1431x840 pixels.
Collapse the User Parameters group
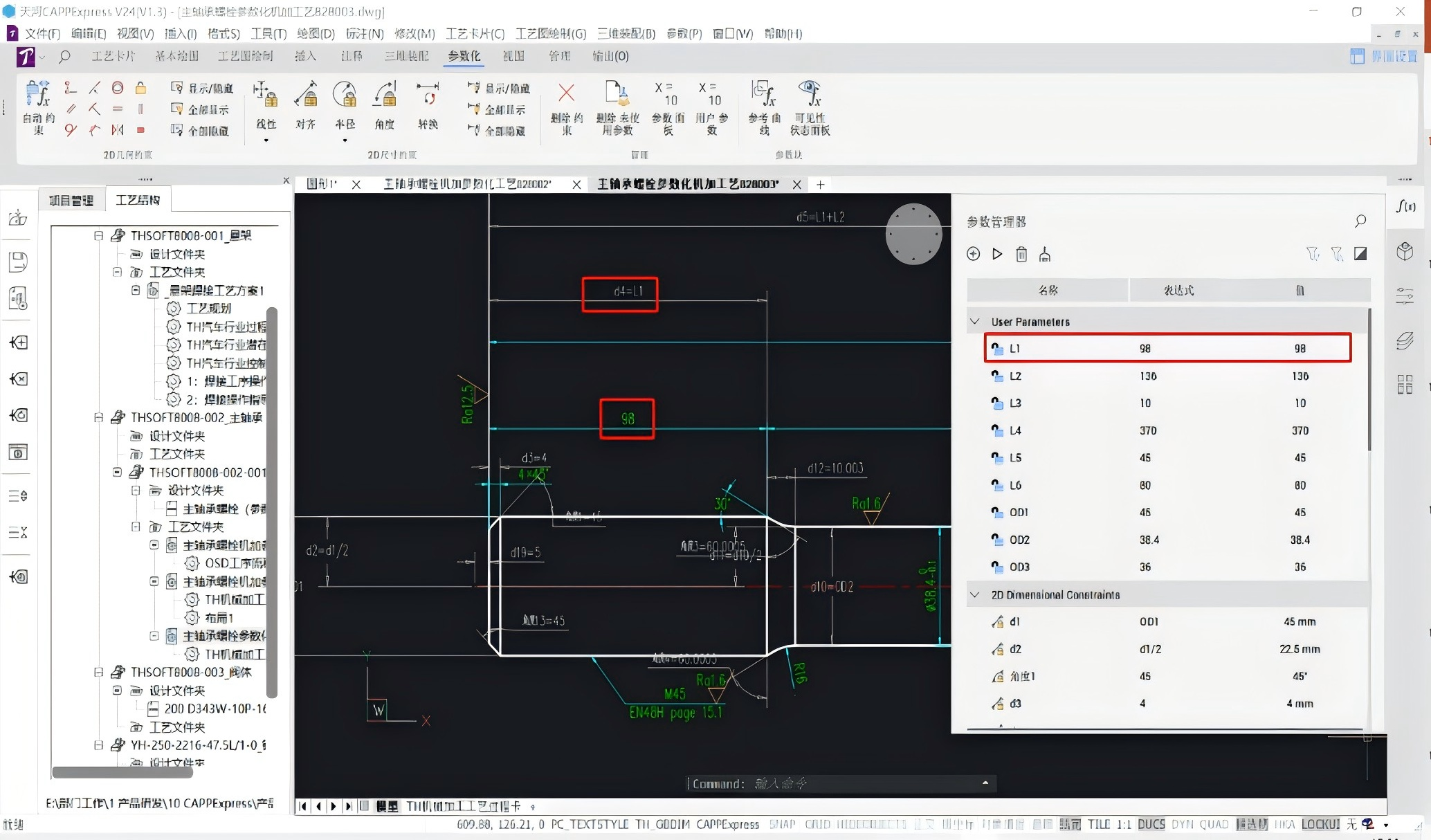point(975,322)
